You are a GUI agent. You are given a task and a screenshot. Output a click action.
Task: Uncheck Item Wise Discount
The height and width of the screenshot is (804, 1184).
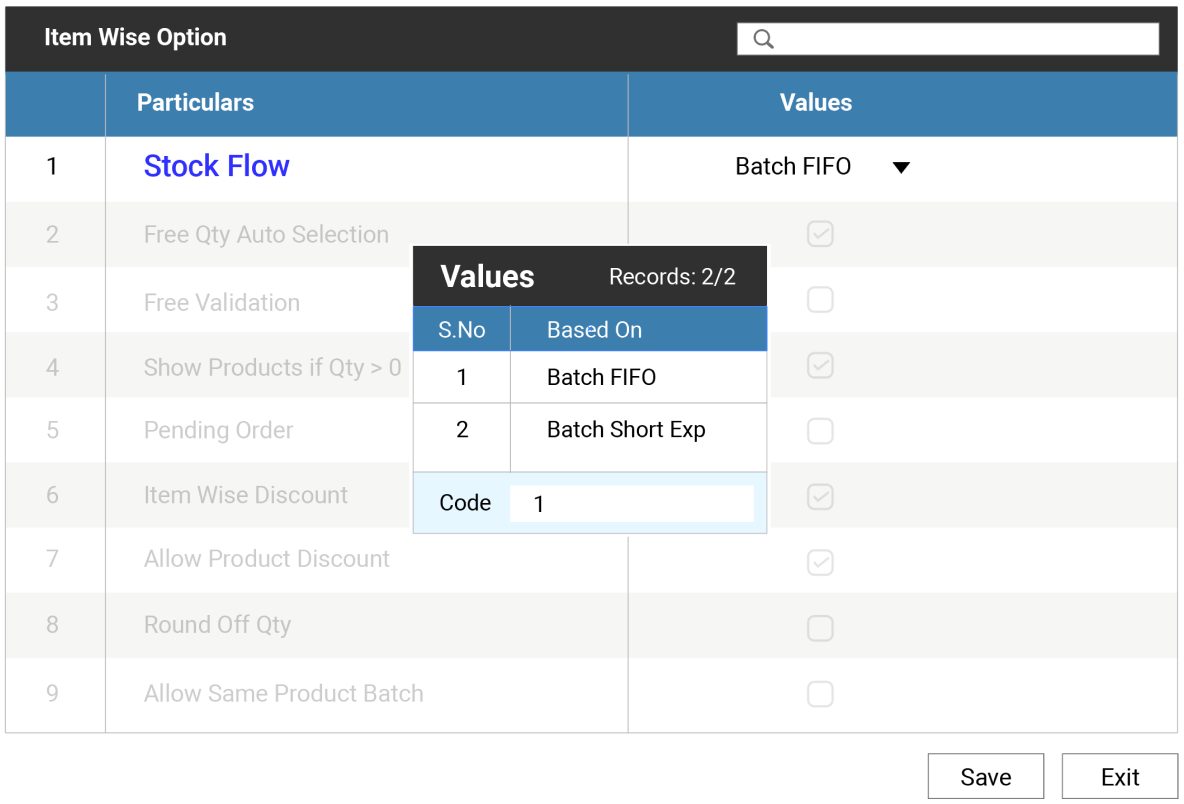click(820, 496)
